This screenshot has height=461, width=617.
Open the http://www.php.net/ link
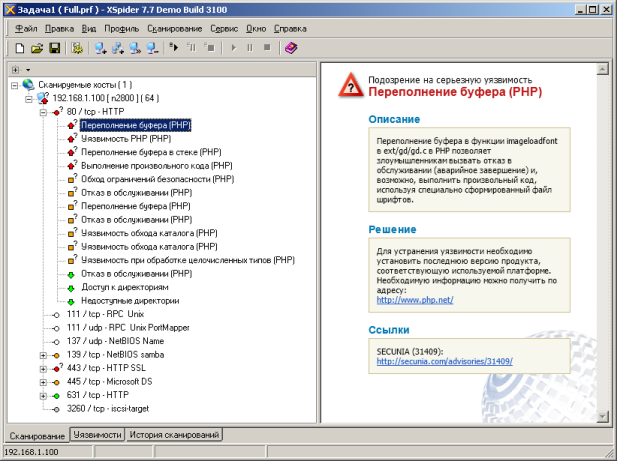tap(415, 300)
